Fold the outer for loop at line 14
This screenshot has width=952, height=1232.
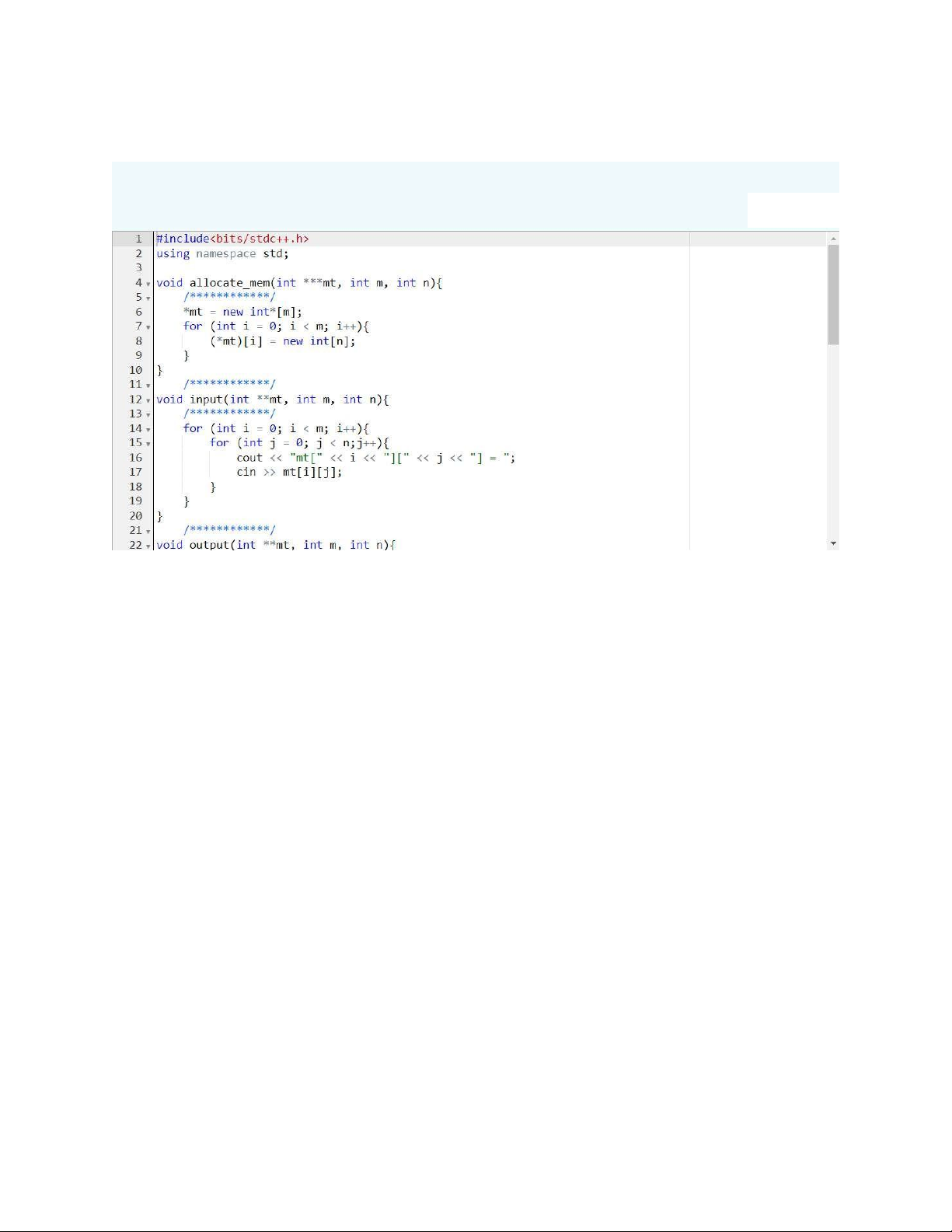(148, 429)
